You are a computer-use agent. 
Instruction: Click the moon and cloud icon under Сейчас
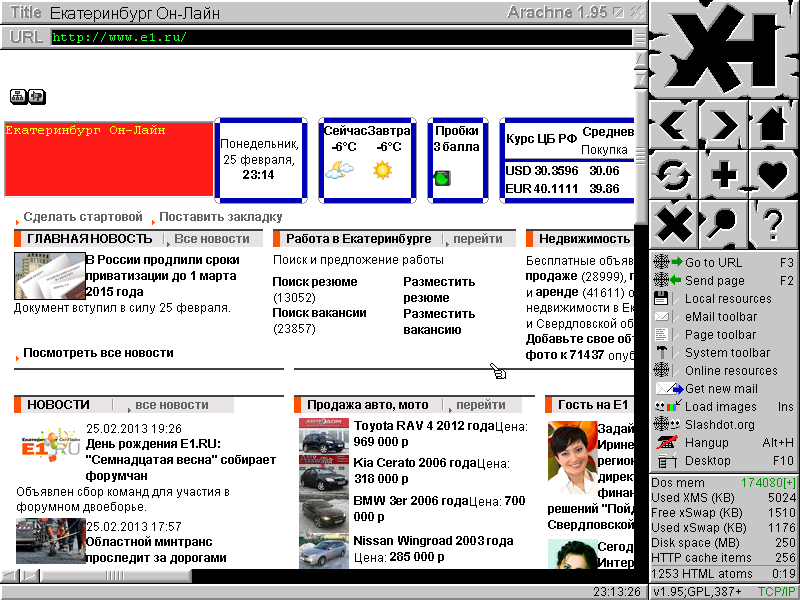[339, 169]
